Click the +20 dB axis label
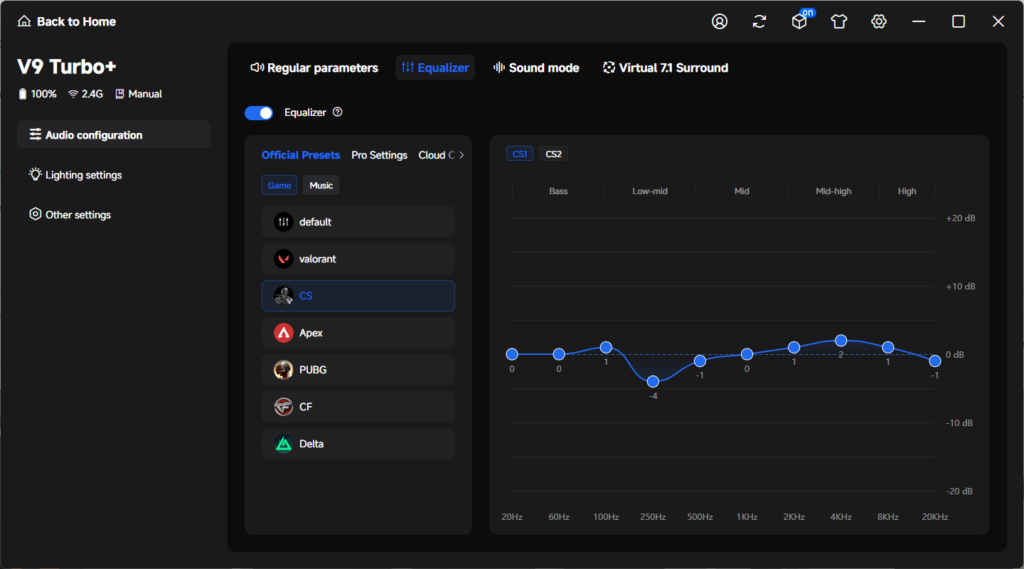Screen dimensions: 1024x569 [961, 218]
